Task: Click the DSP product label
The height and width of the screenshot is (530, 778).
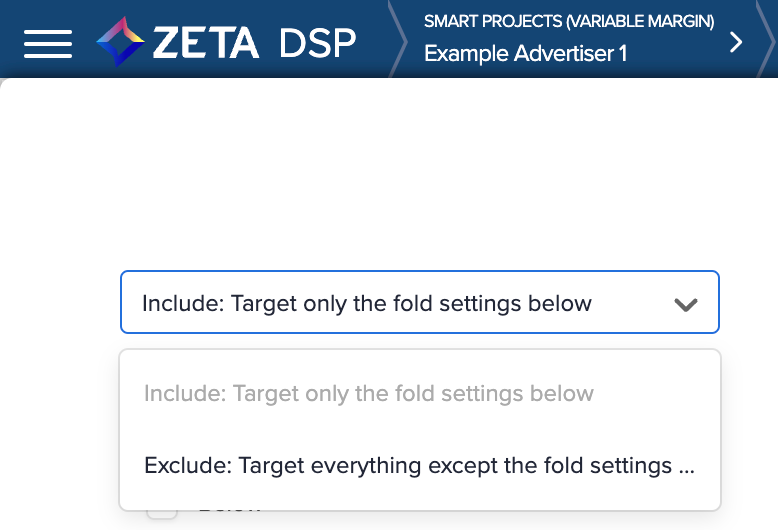Action: [x=317, y=42]
